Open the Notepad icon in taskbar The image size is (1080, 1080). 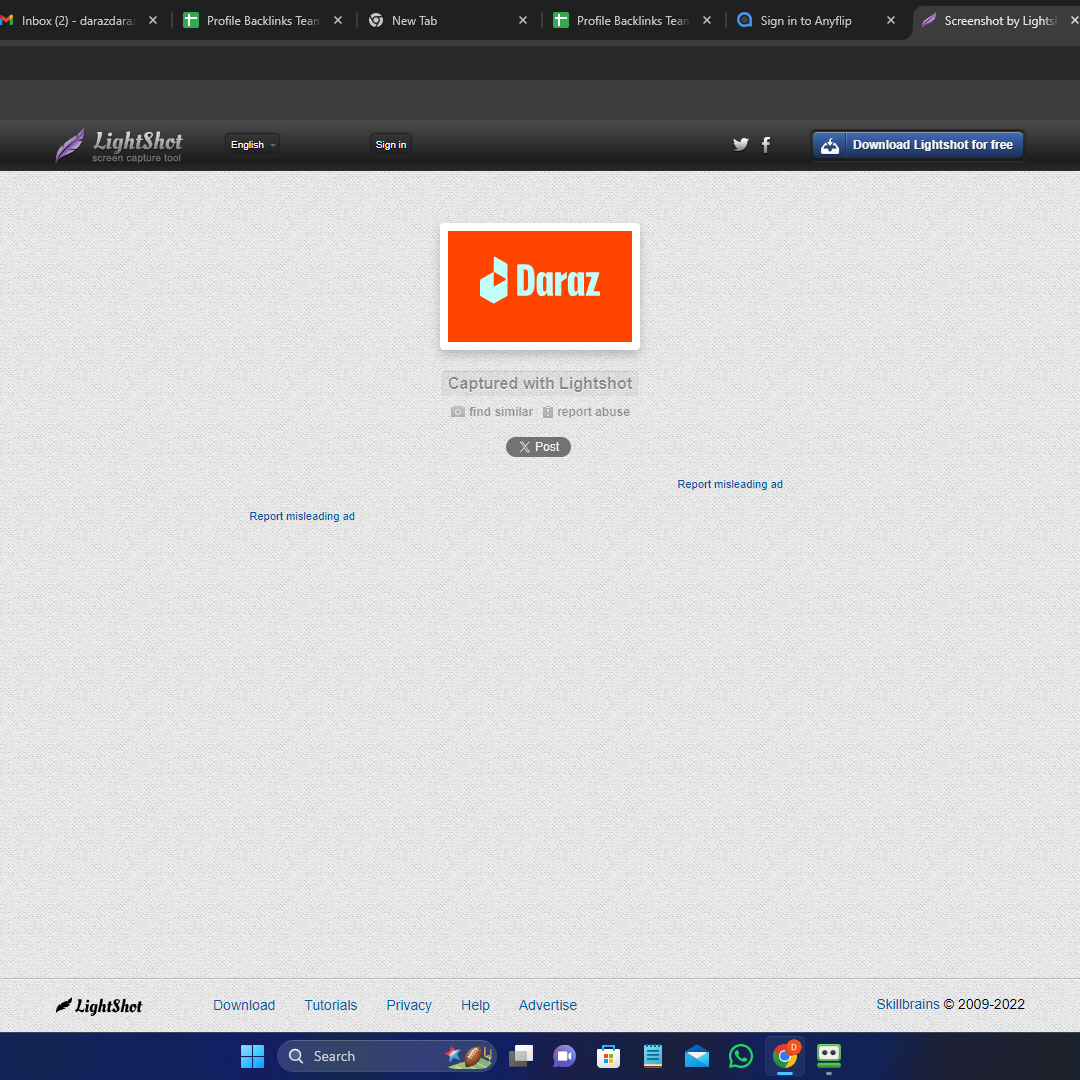click(x=653, y=1056)
